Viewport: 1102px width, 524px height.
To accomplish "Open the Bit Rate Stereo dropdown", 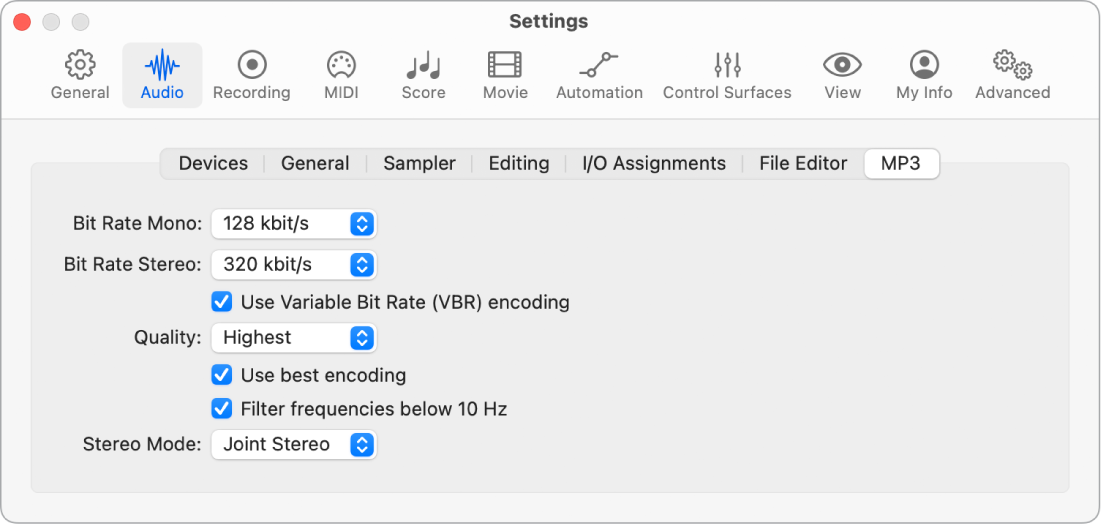I will (294, 265).
